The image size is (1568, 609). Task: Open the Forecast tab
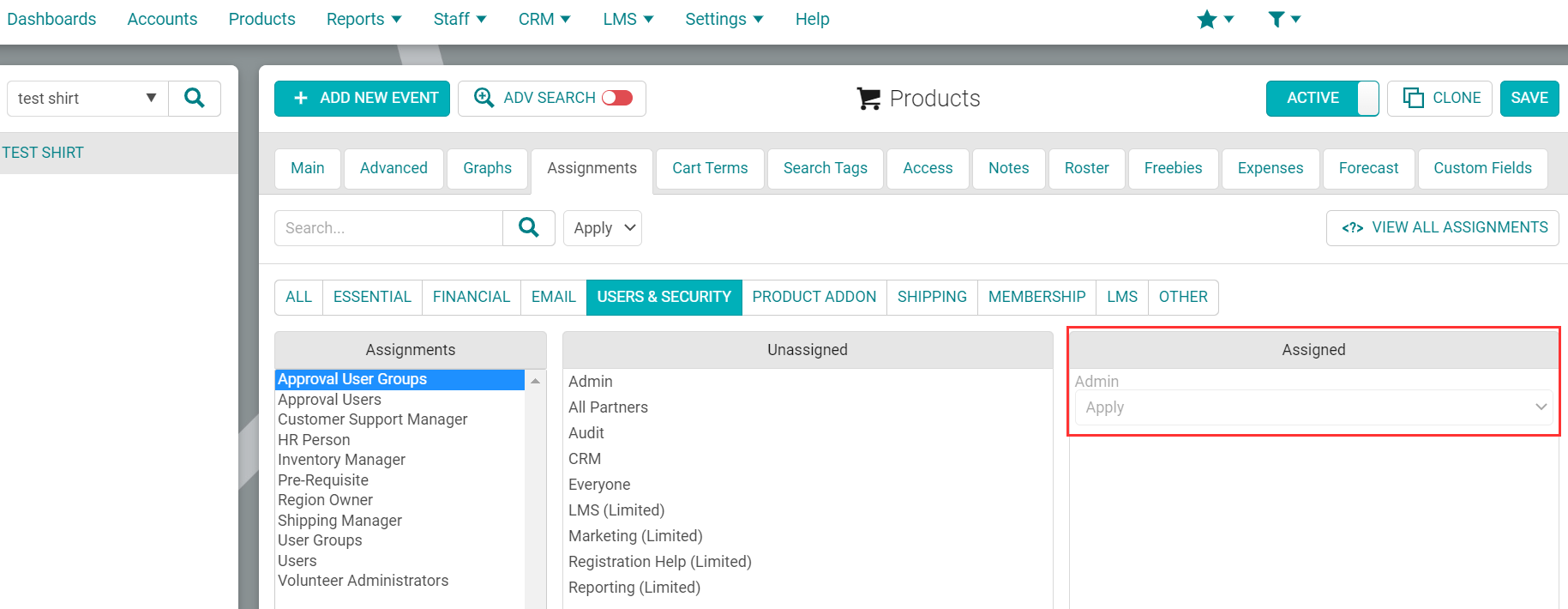(1368, 168)
